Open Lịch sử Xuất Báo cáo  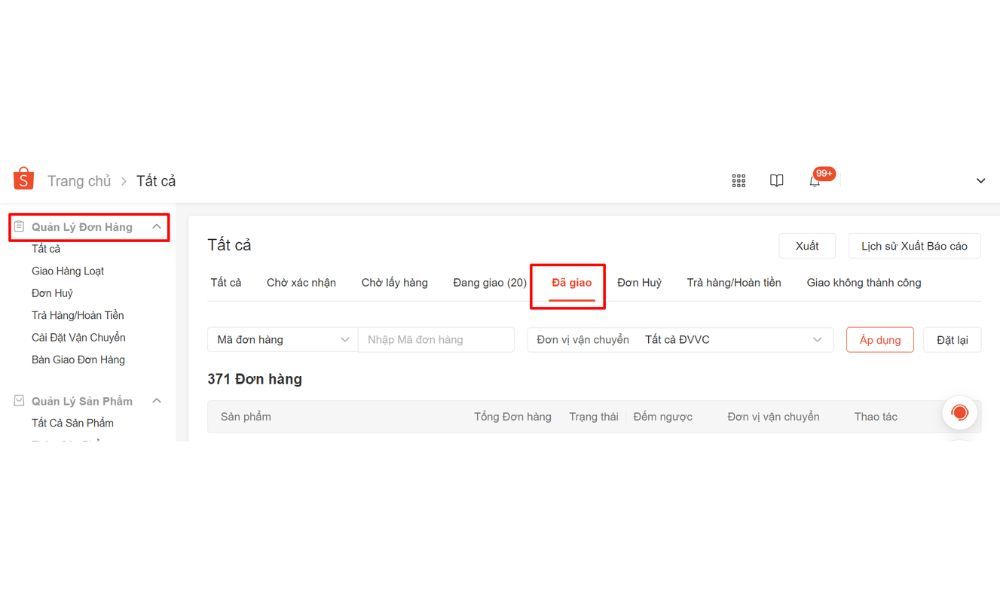coord(915,246)
